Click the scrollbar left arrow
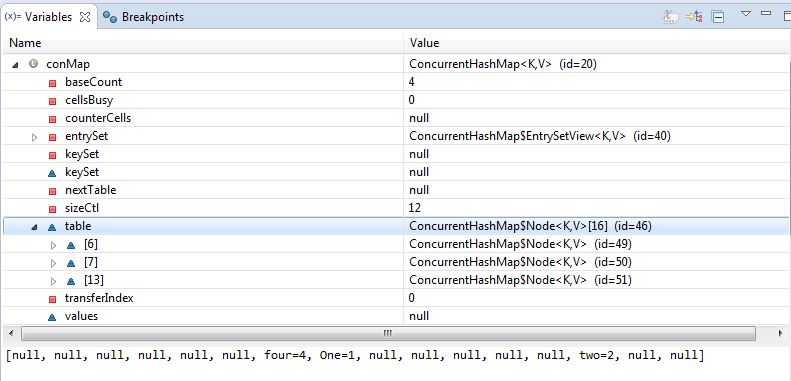The height and width of the screenshot is (381, 791). pyautogui.click(x=11, y=333)
